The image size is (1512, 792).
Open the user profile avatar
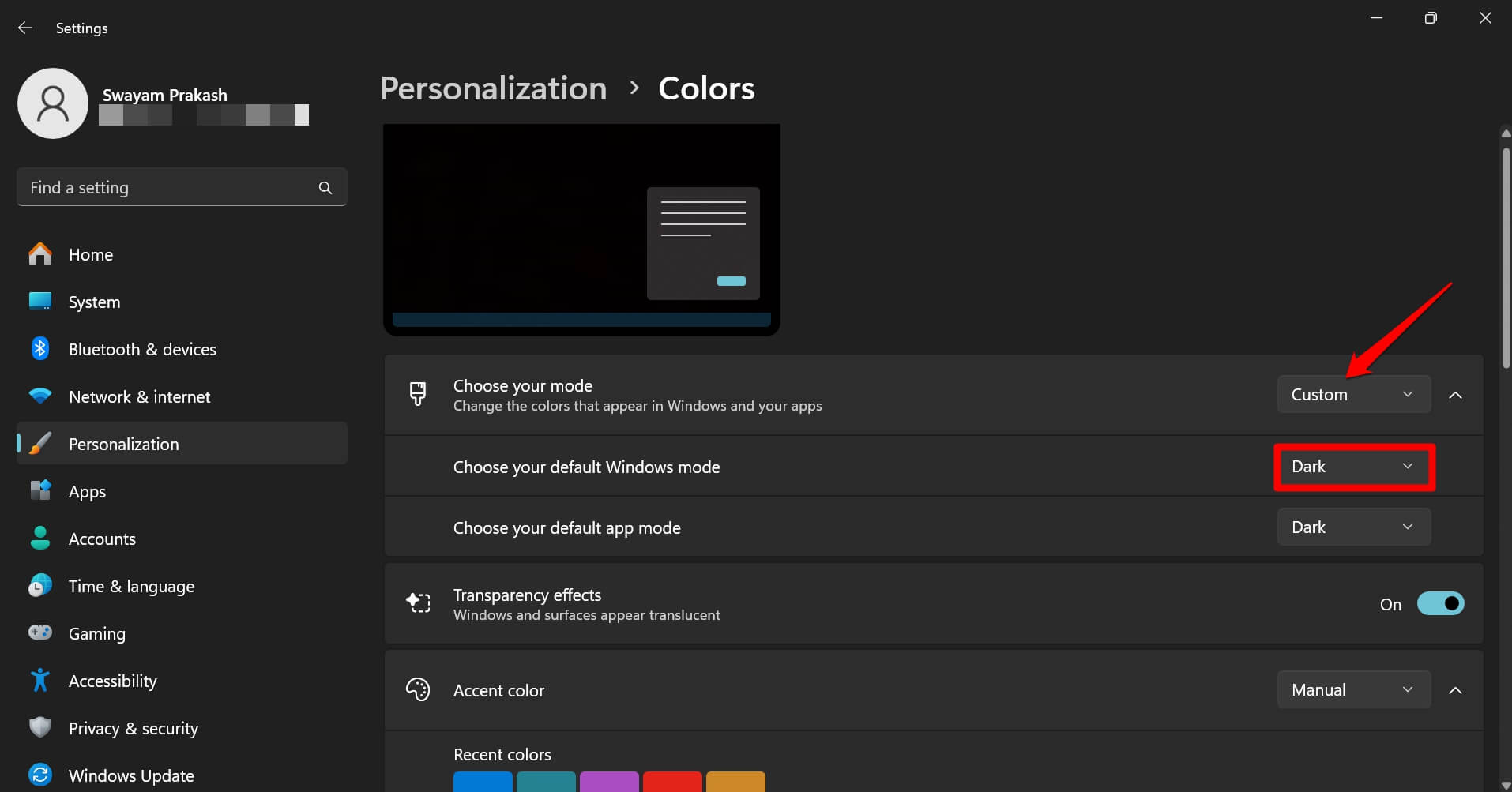pyautogui.click(x=53, y=103)
